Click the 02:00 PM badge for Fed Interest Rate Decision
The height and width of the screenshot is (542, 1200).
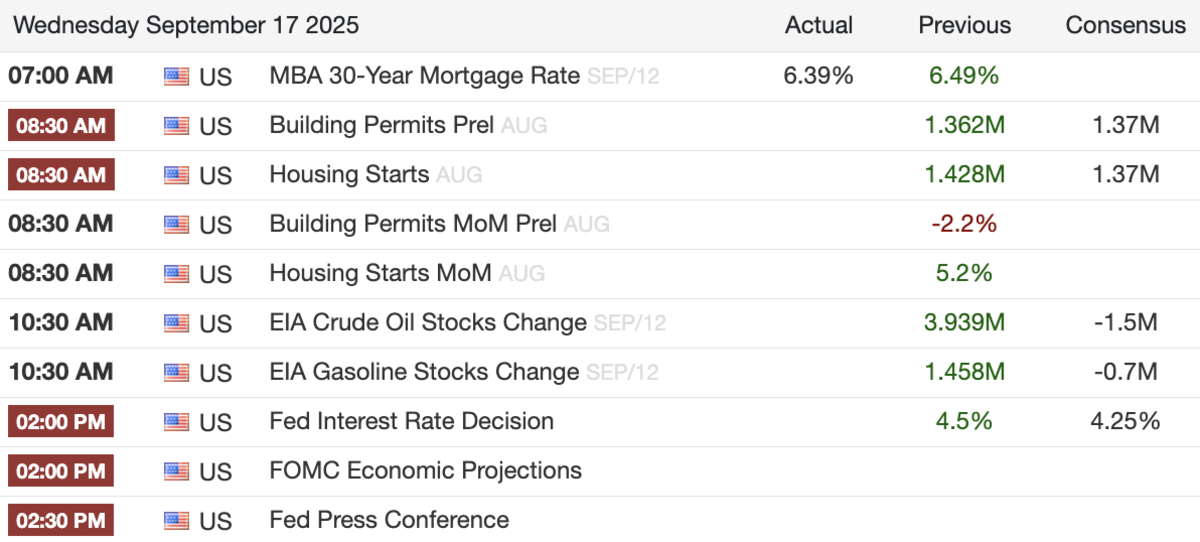coord(61,421)
